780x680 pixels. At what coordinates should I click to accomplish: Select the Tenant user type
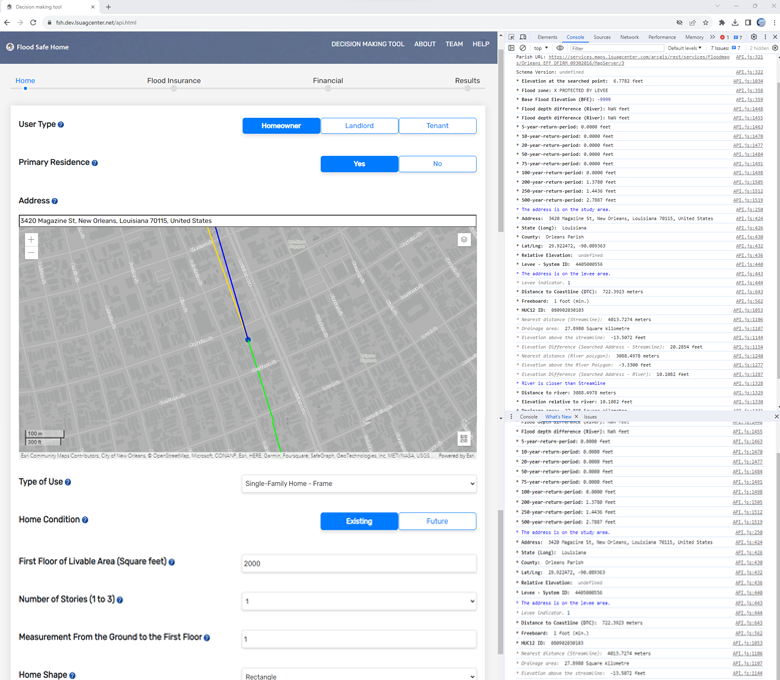tap(437, 126)
